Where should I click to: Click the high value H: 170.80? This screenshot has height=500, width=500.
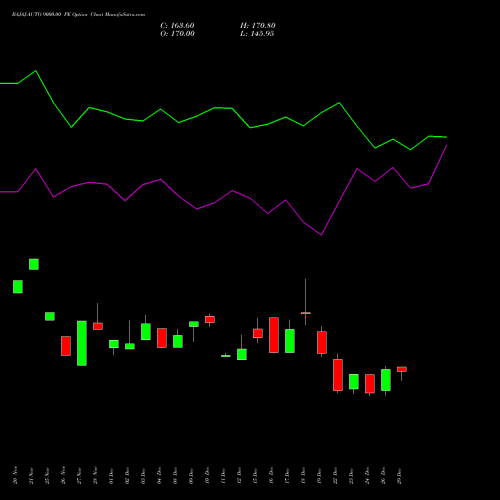click(258, 26)
